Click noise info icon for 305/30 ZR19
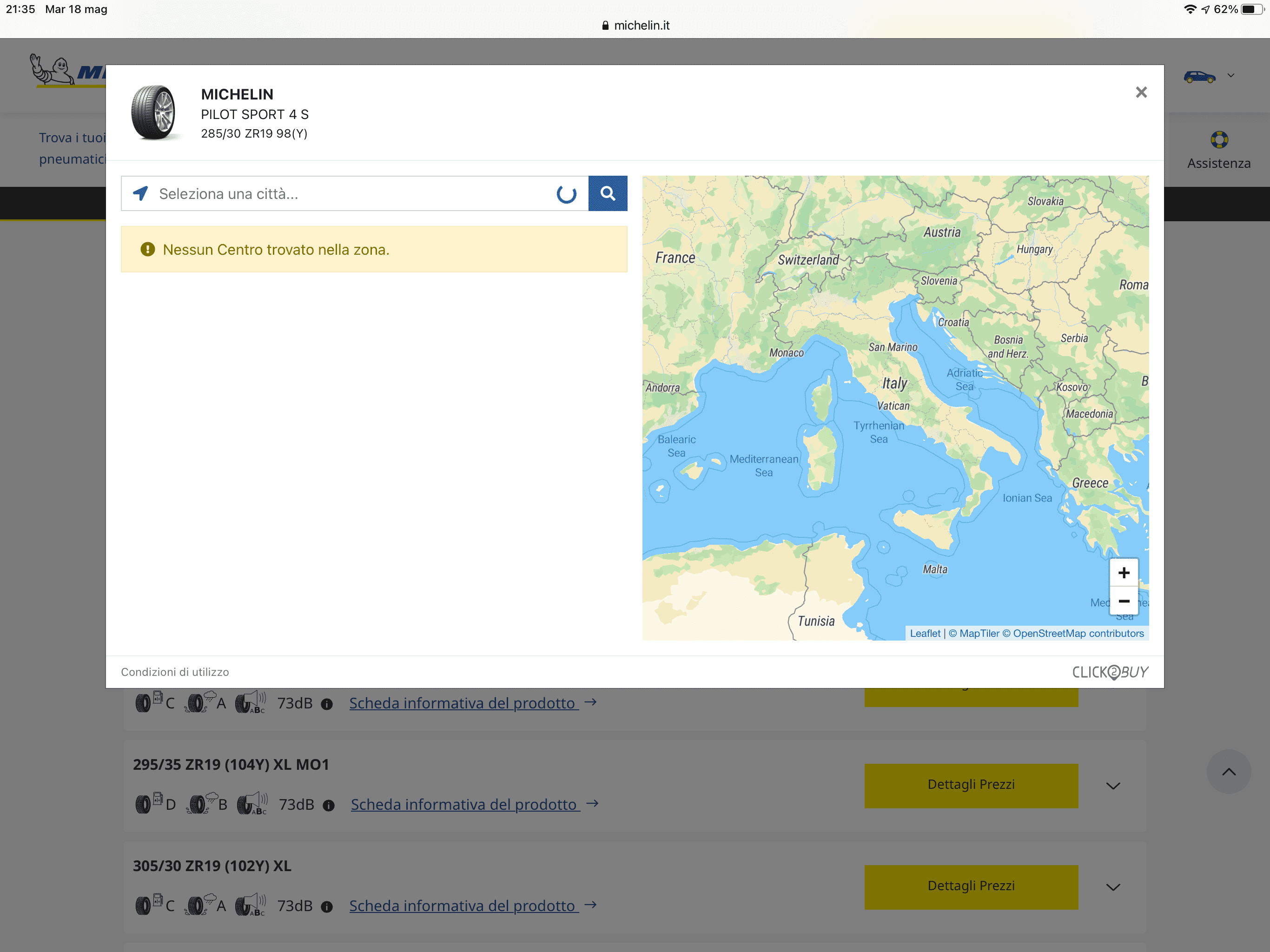The width and height of the screenshot is (1270, 952). 327,906
